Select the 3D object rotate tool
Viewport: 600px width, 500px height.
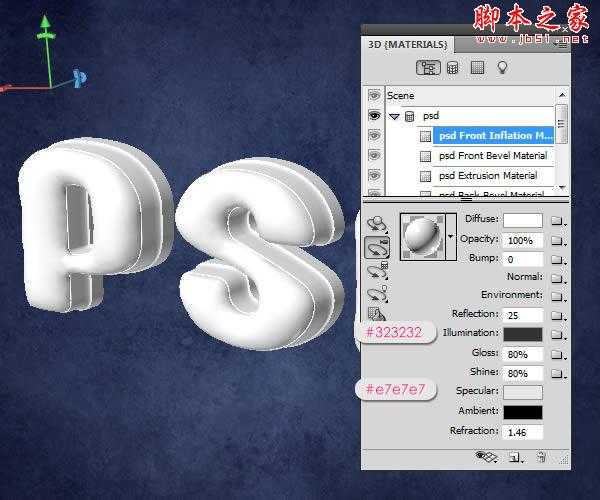point(377,224)
